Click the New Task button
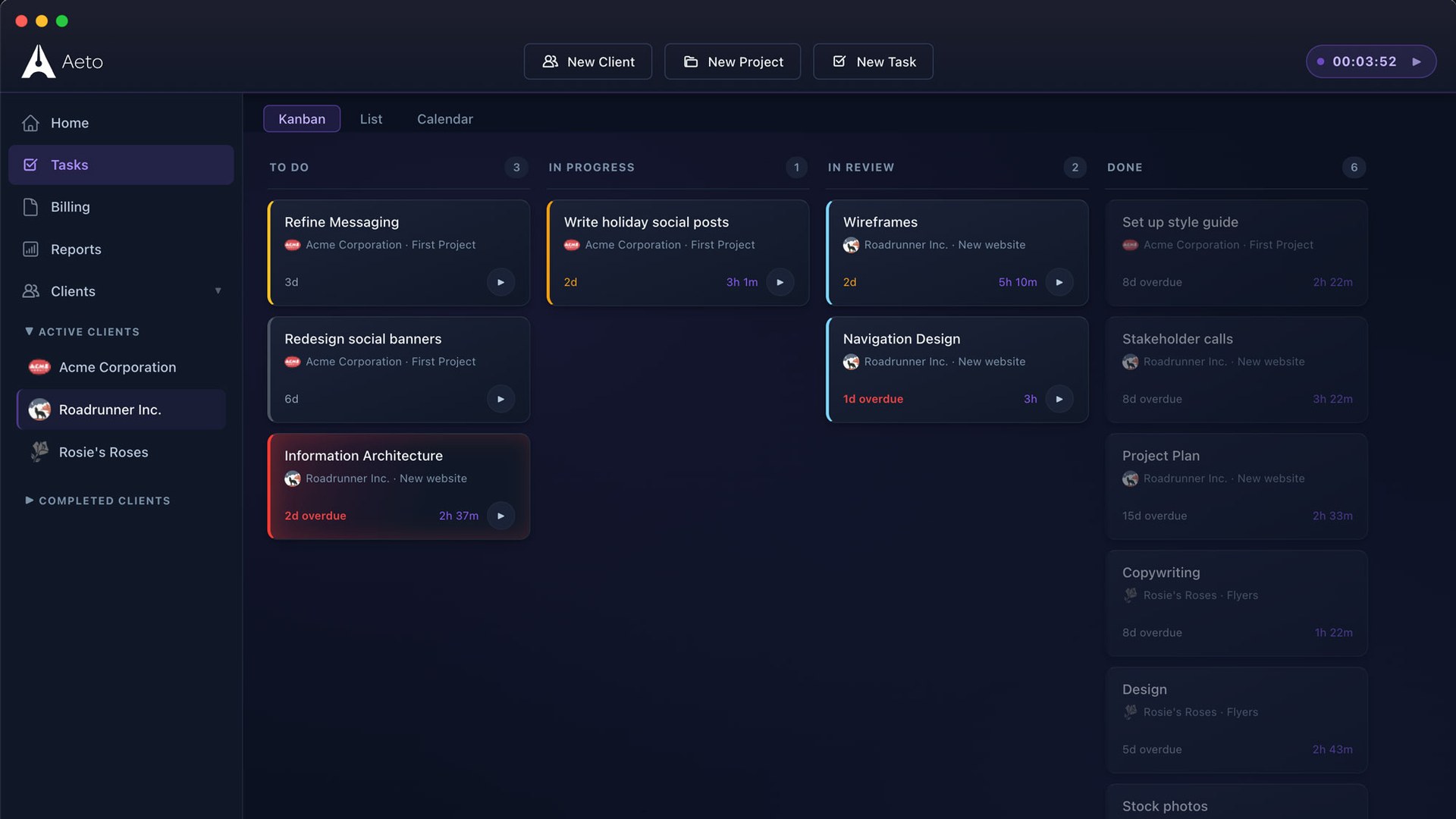 [873, 61]
